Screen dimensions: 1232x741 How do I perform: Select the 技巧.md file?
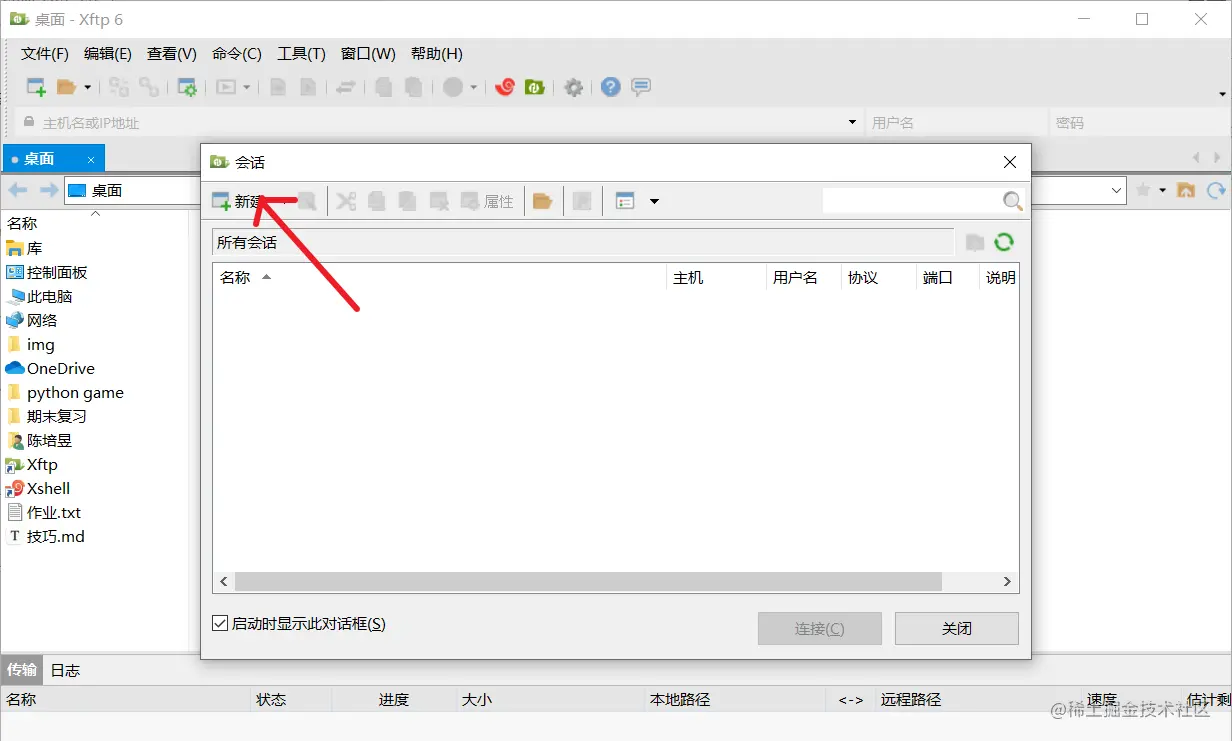(x=46, y=536)
